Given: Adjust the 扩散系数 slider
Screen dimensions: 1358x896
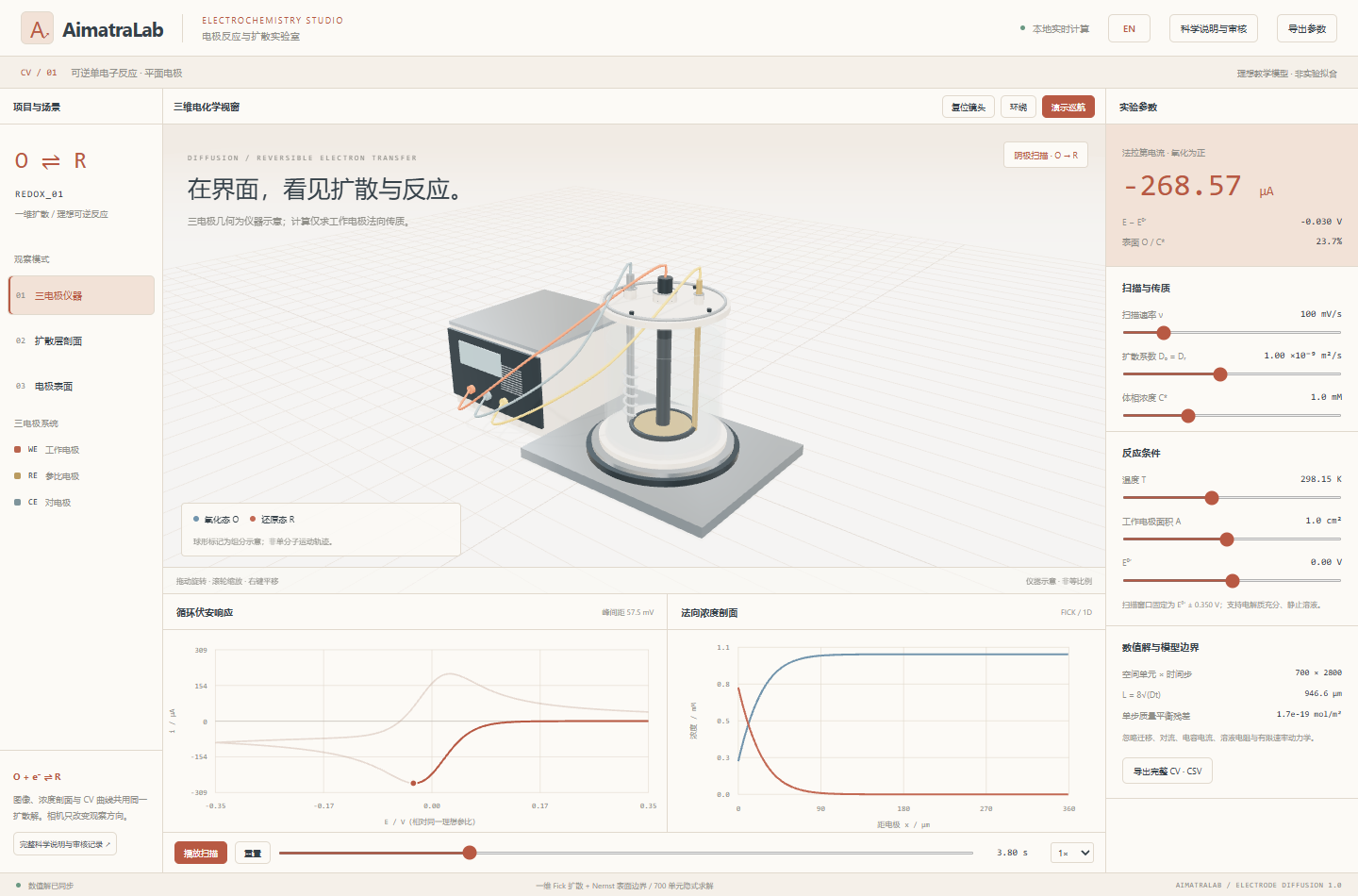Looking at the screenshot, I should pos(1232,373).
